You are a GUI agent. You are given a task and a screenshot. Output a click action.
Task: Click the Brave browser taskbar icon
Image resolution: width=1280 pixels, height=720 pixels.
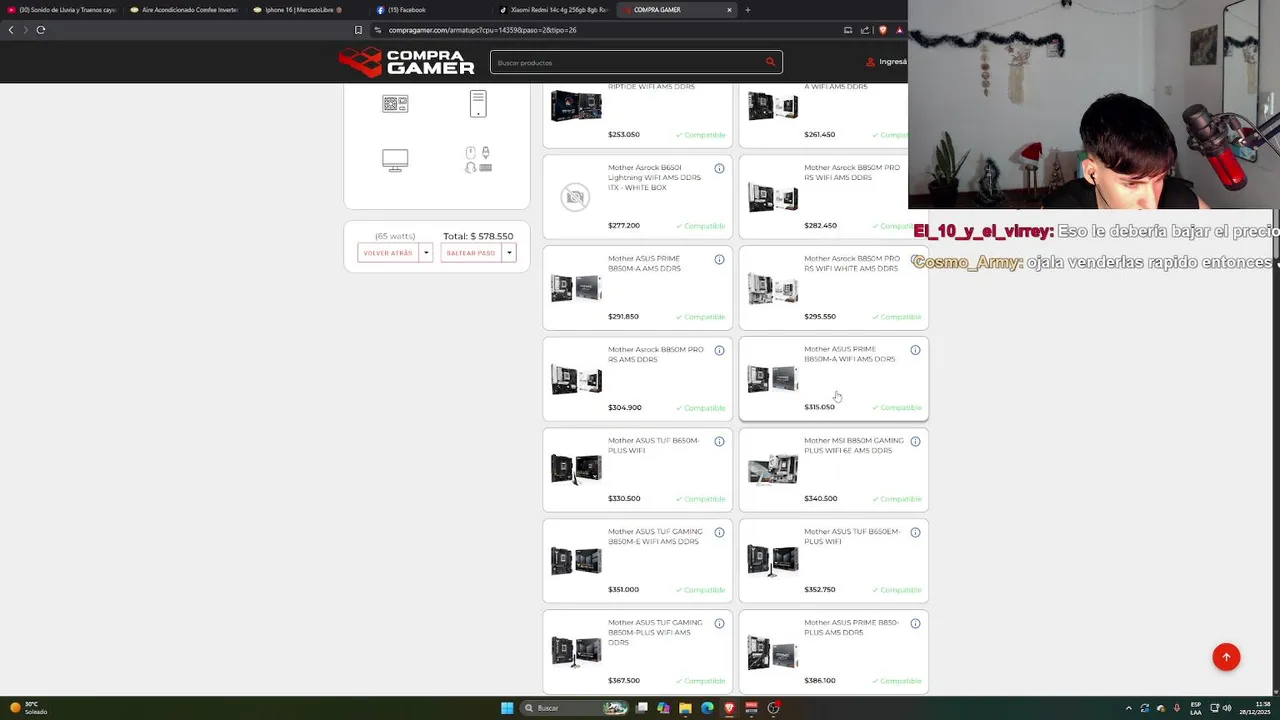click(729, 708)
